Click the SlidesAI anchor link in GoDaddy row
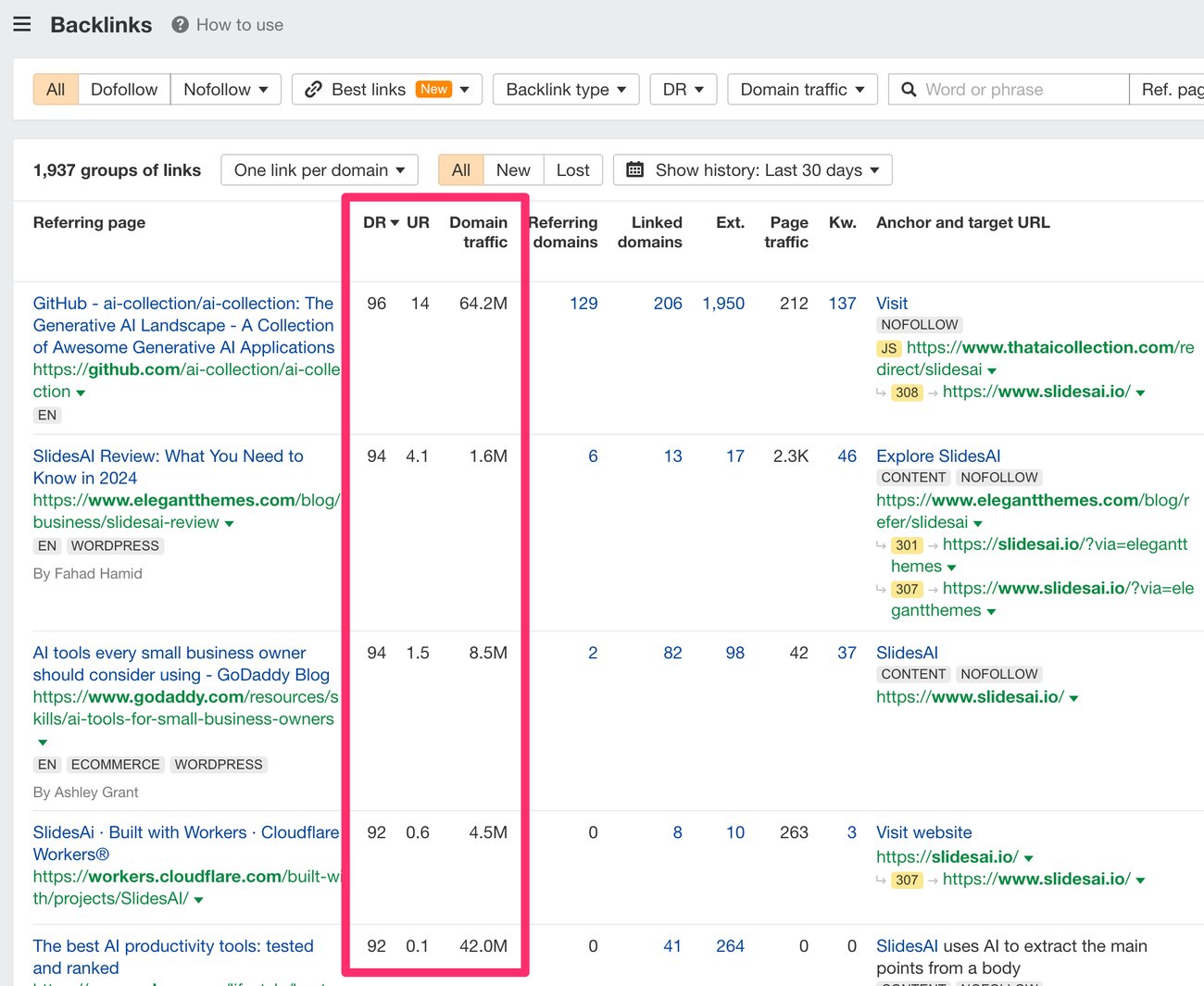 pos(907,654)
